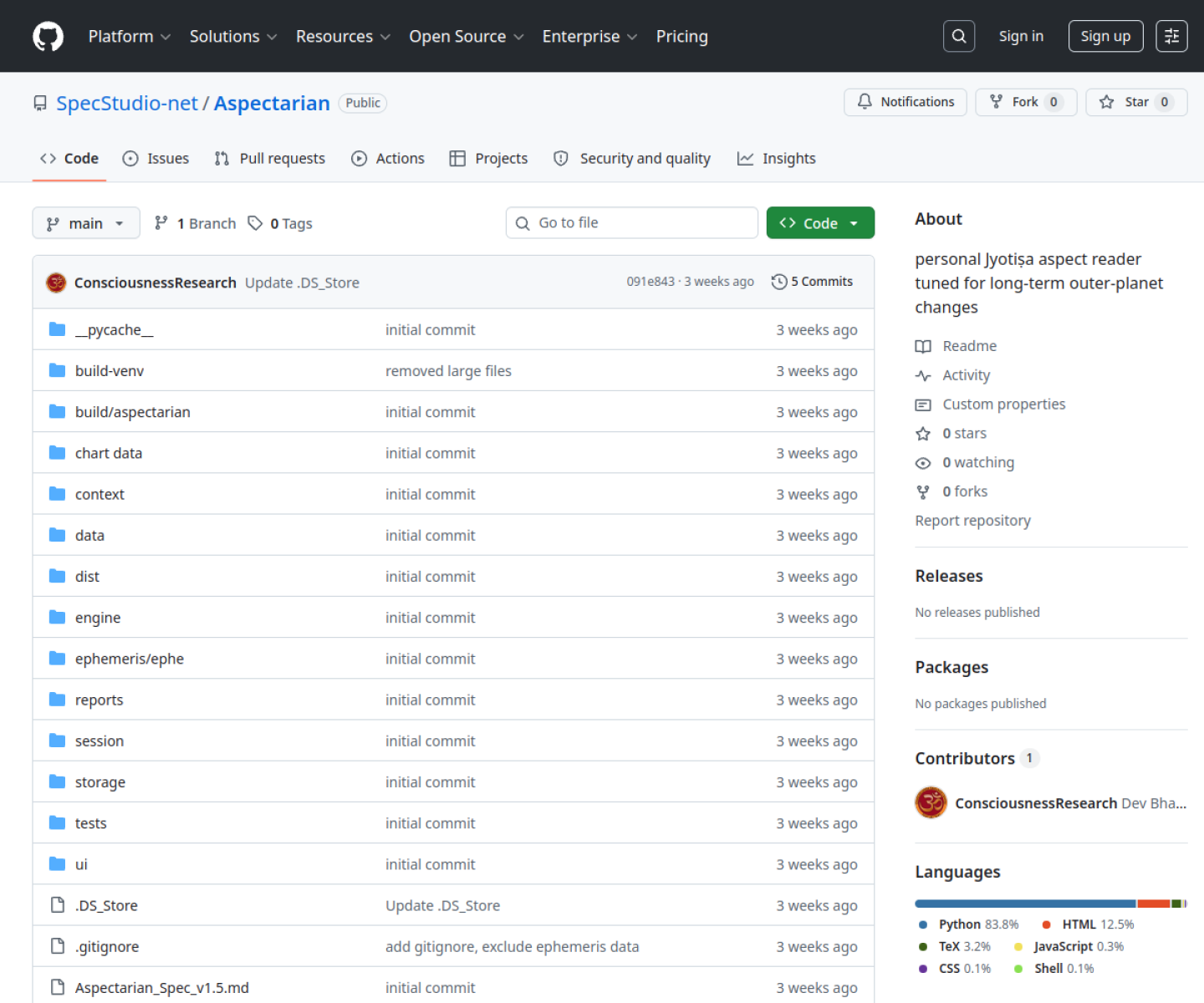
Task: Switch to the Issues tab
Action: [x=156, y=158]
